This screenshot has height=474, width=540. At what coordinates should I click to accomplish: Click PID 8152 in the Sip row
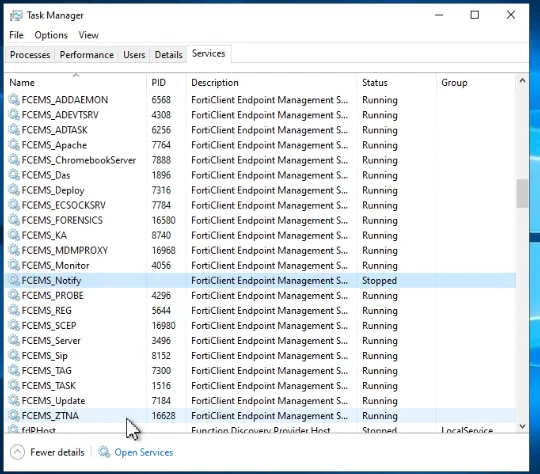tap(161, 356)
